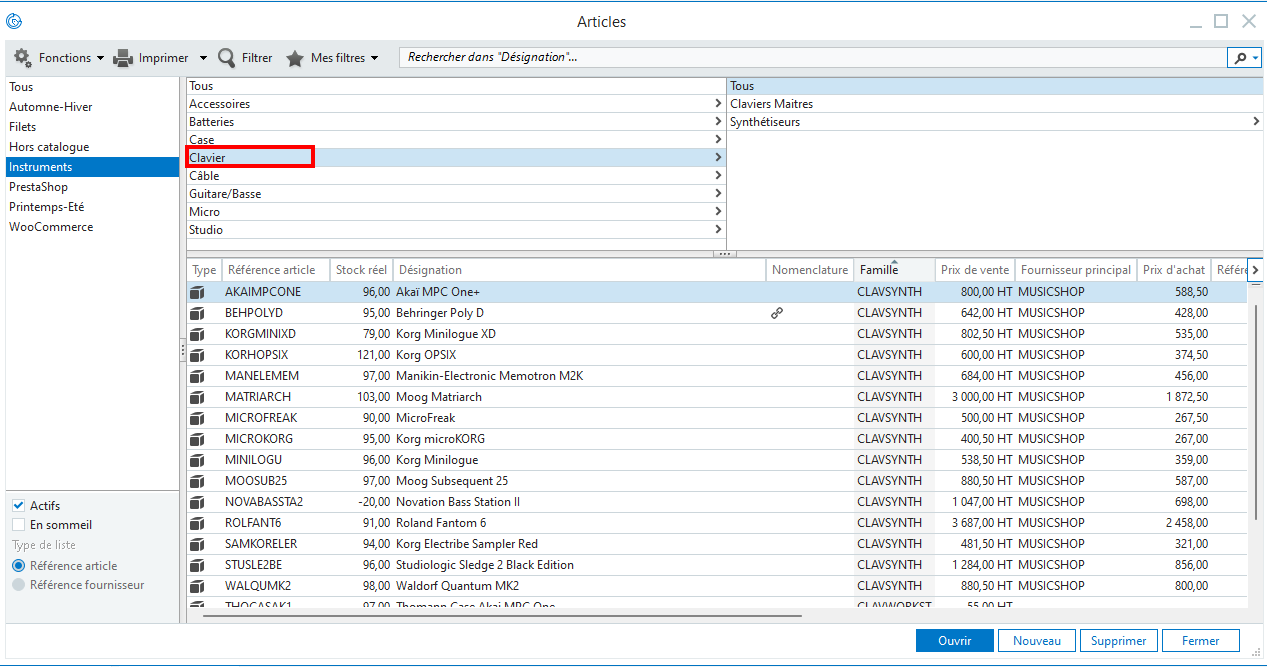
Task: Click the Nouveau button
Action: point(1036,641)
